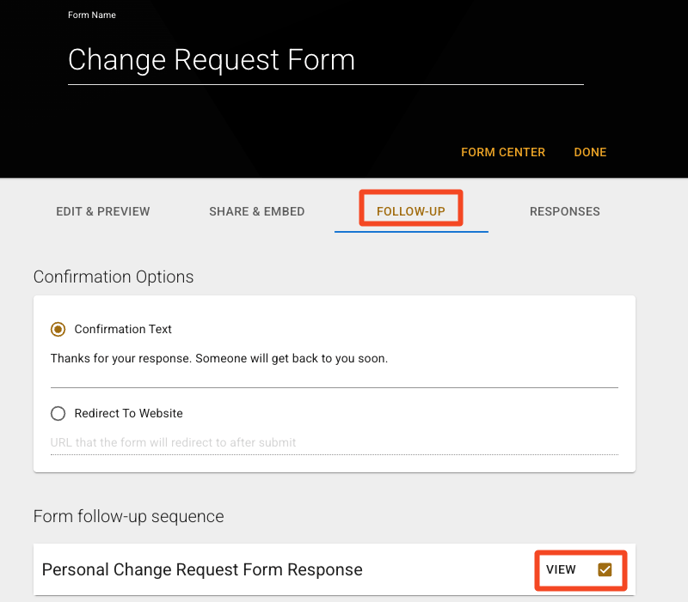Click the Confirmation Text label
688x602 pixels.
click(123, 329)
